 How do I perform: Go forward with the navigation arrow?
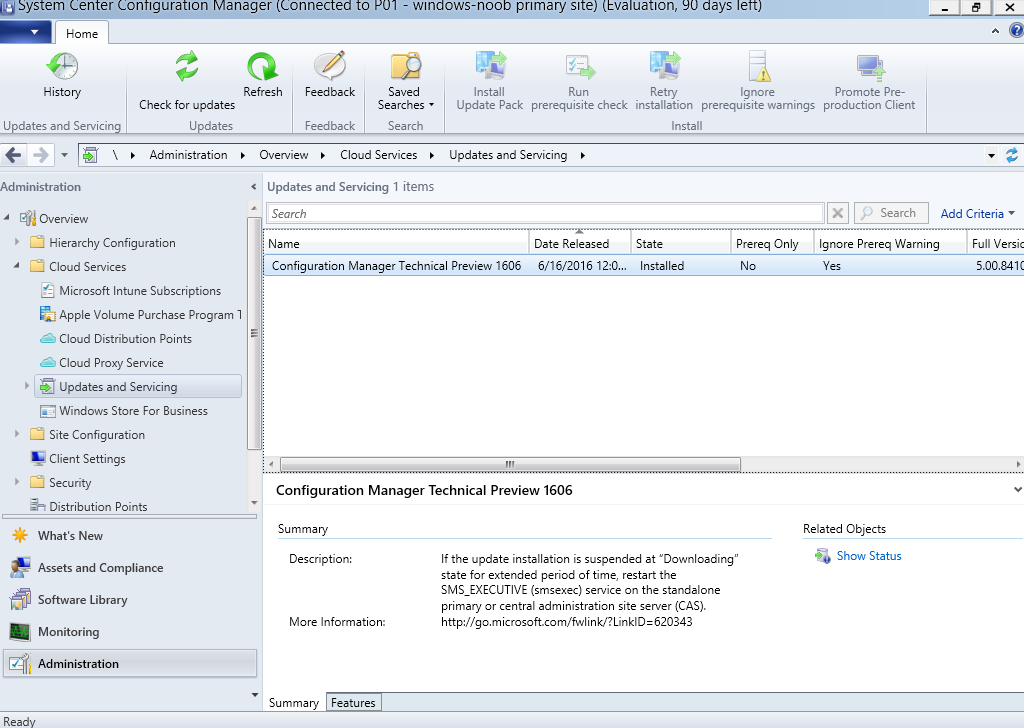pos(40,155)
